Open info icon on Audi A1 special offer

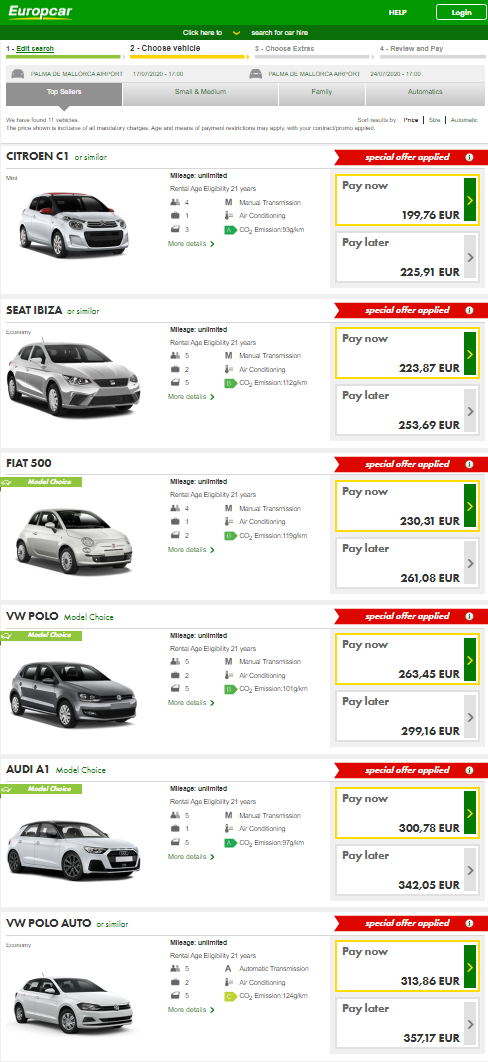pyautogui.click(x=469, y=770)
